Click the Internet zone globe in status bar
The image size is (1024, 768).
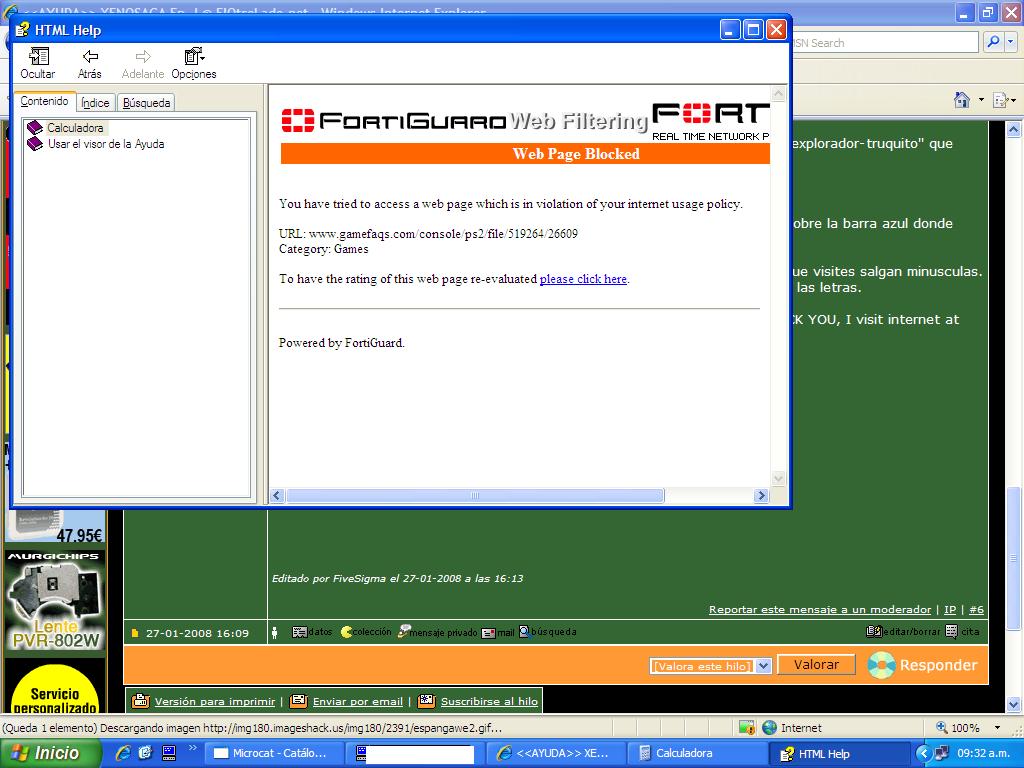769,728
